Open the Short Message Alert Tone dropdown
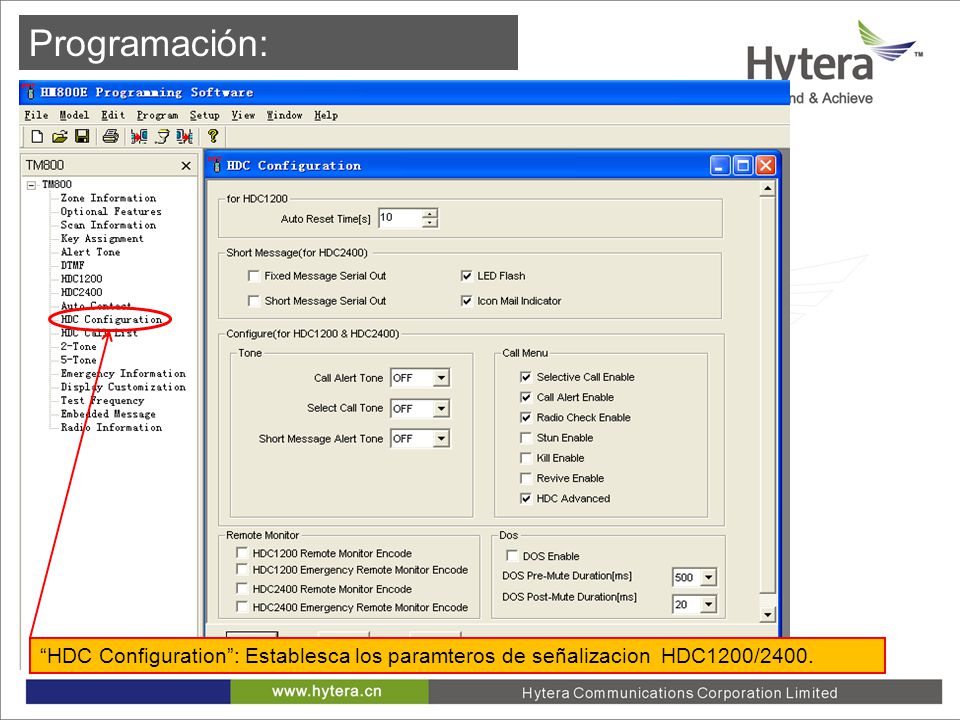 [x=441, y=438]
